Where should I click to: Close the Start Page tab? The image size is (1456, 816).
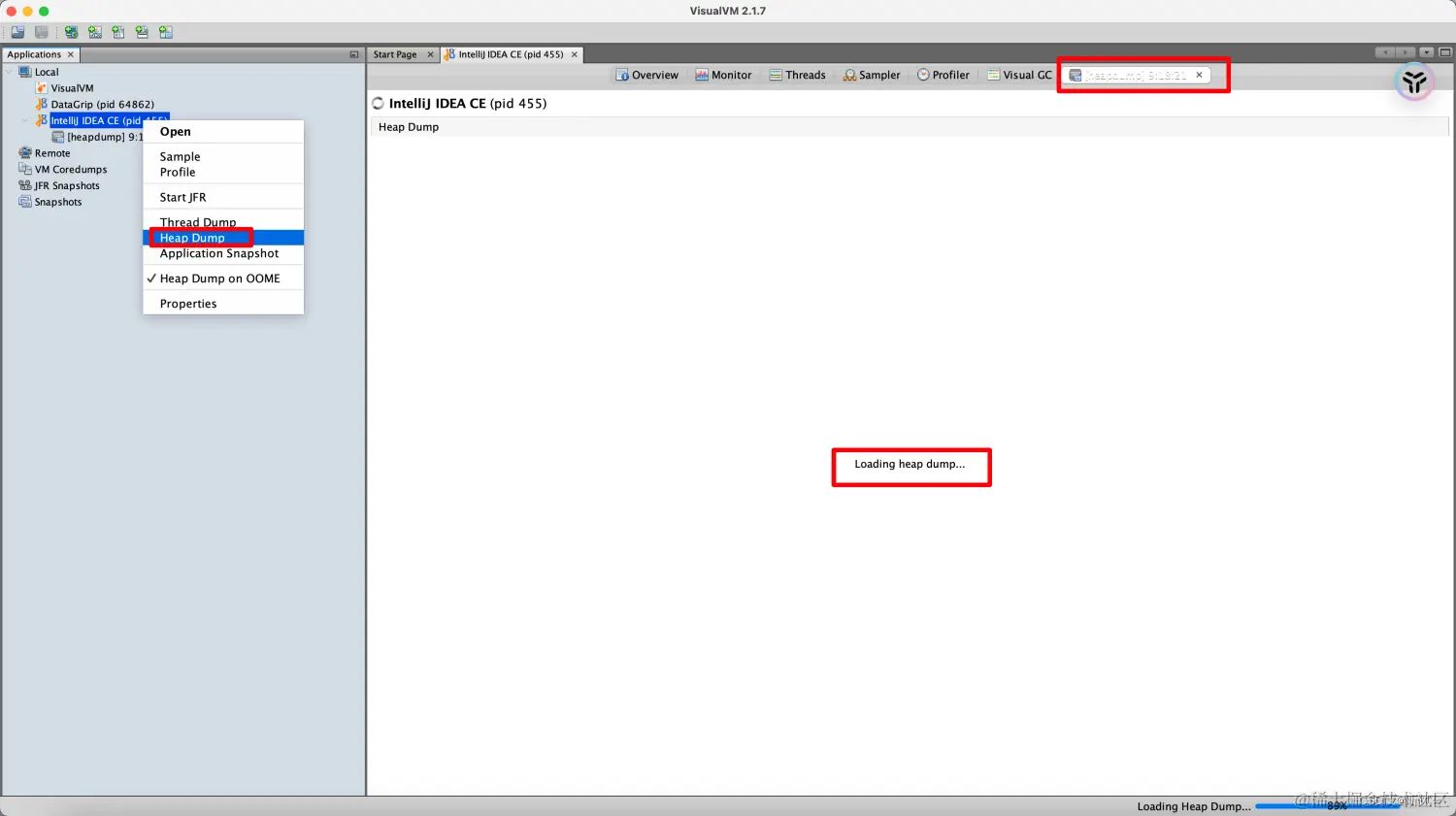tap(430, 54)
